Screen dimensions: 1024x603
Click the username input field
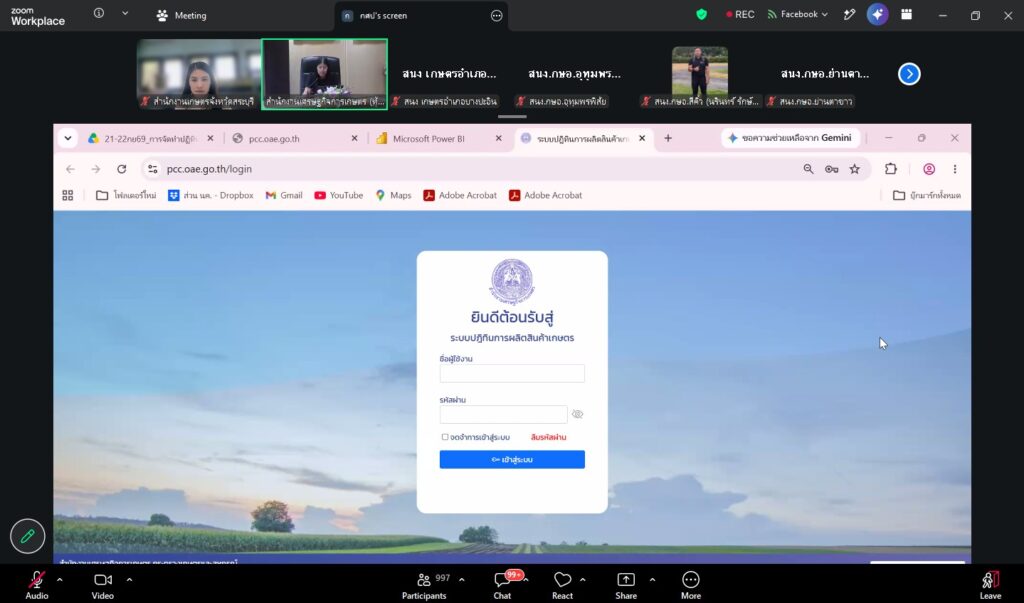tap(512, 374)
